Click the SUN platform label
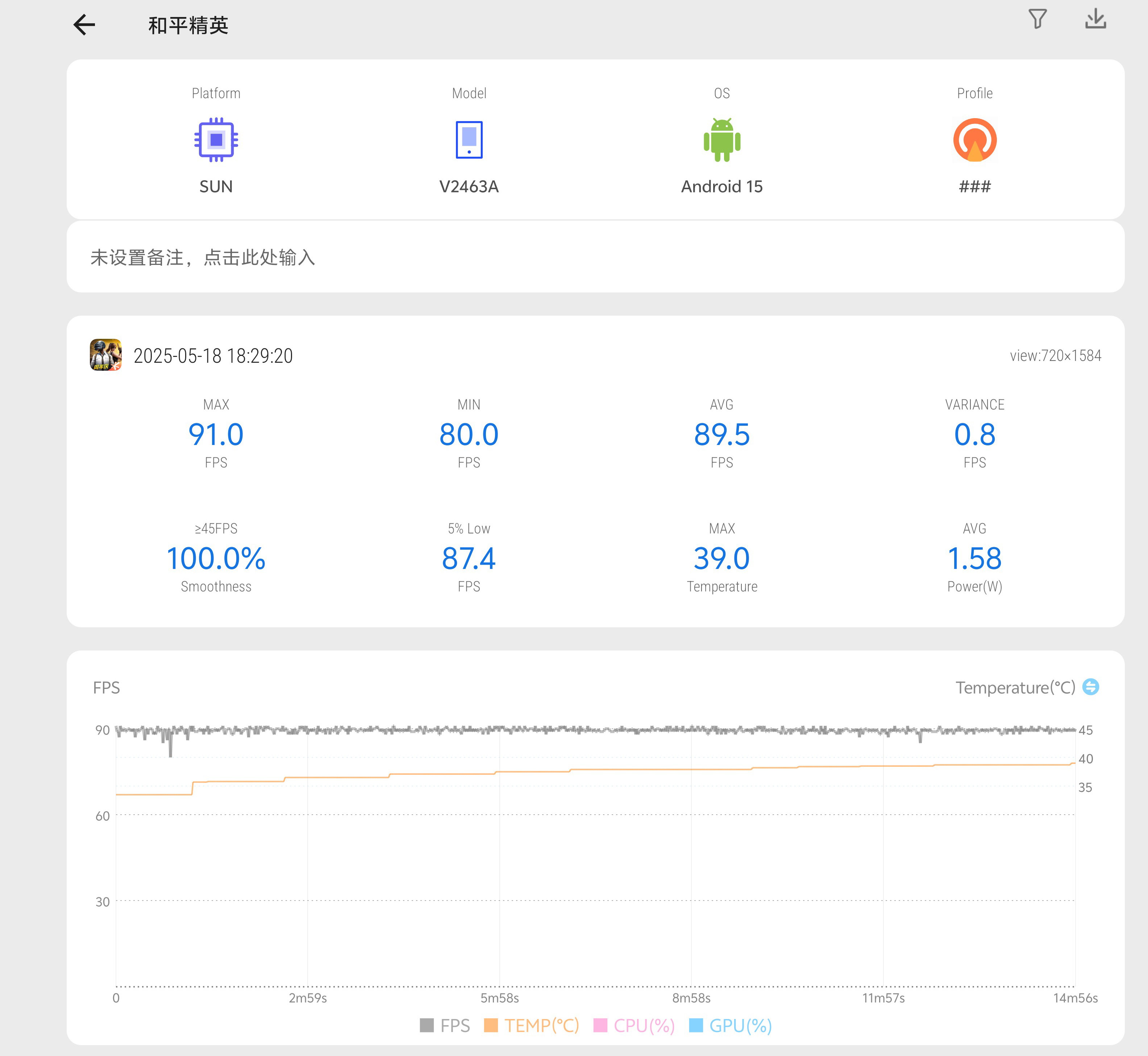Image resolution: width=1148 pixels, height=1056 pixels. click(216, 186)
